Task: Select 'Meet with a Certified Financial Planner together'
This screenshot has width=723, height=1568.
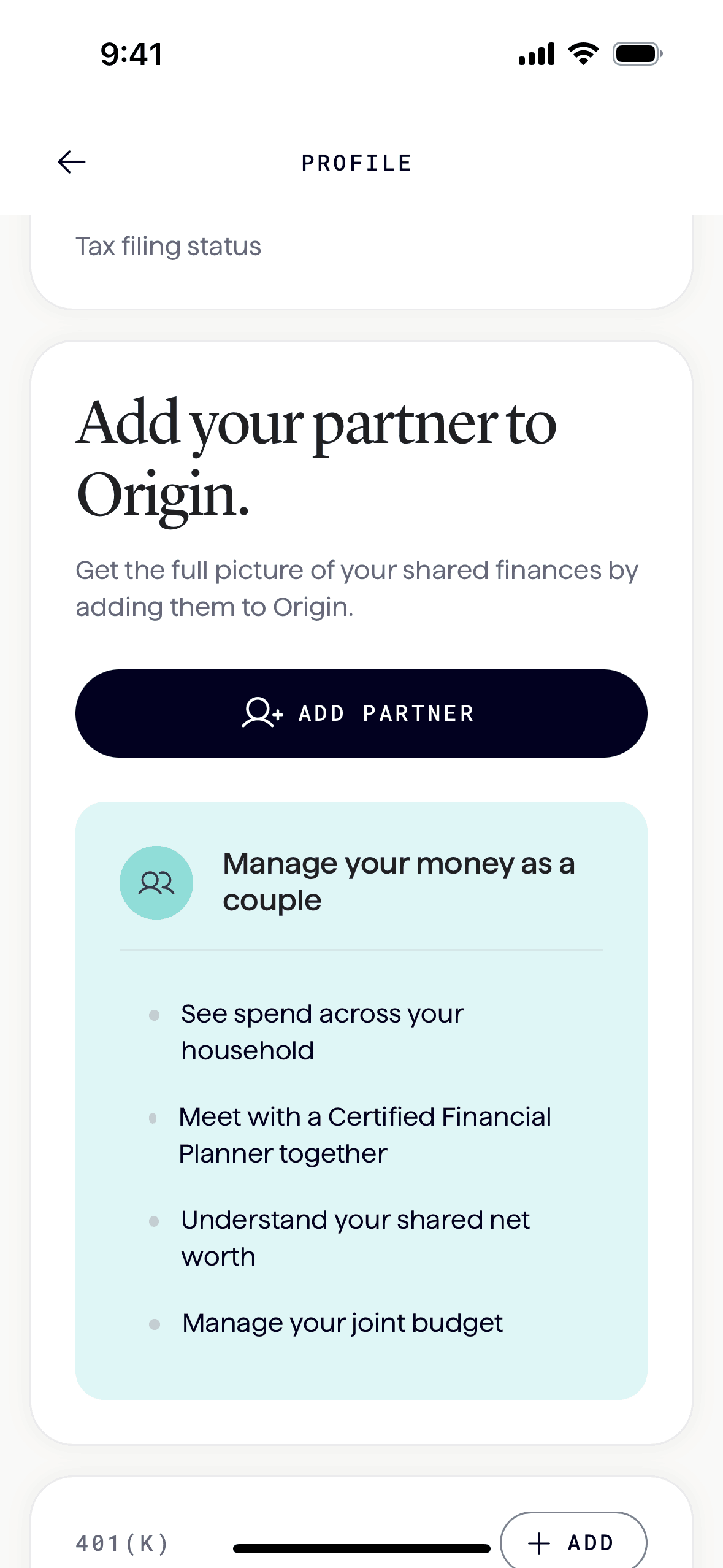Action: [365, 1135]
